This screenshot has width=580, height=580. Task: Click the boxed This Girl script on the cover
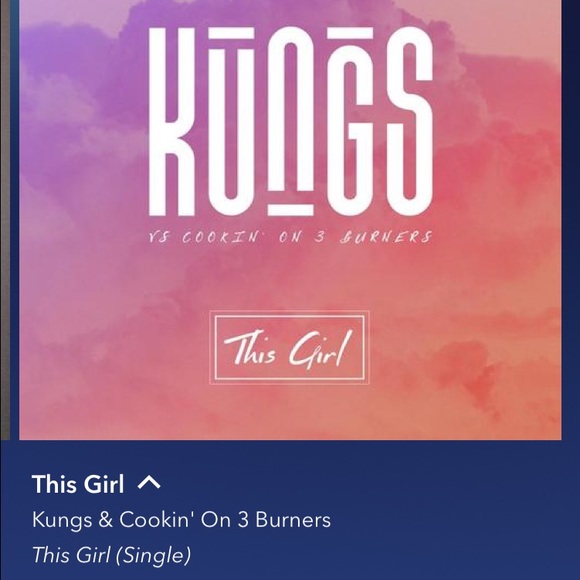(290, 347)
